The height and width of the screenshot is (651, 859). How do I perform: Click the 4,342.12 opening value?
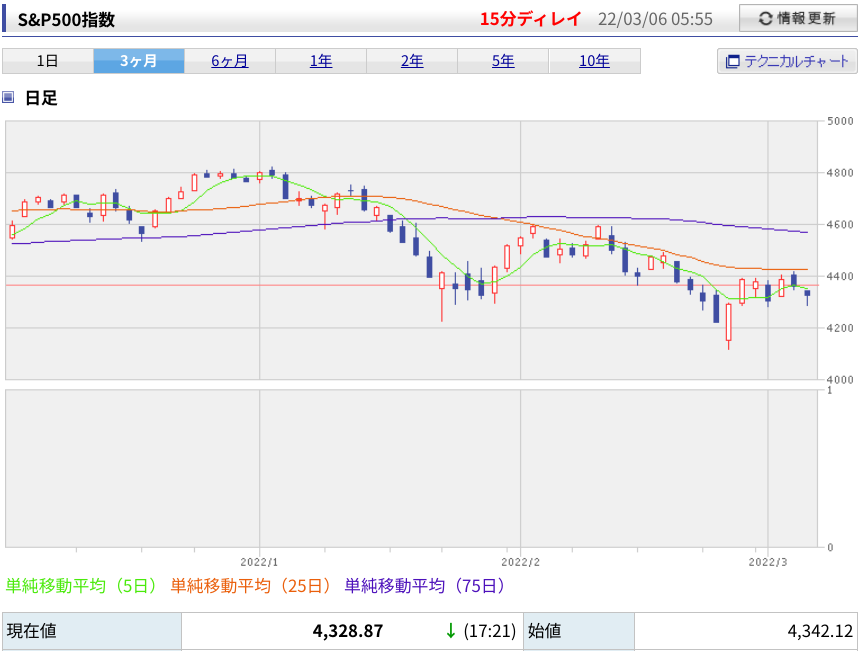click(x=820, y=631)
